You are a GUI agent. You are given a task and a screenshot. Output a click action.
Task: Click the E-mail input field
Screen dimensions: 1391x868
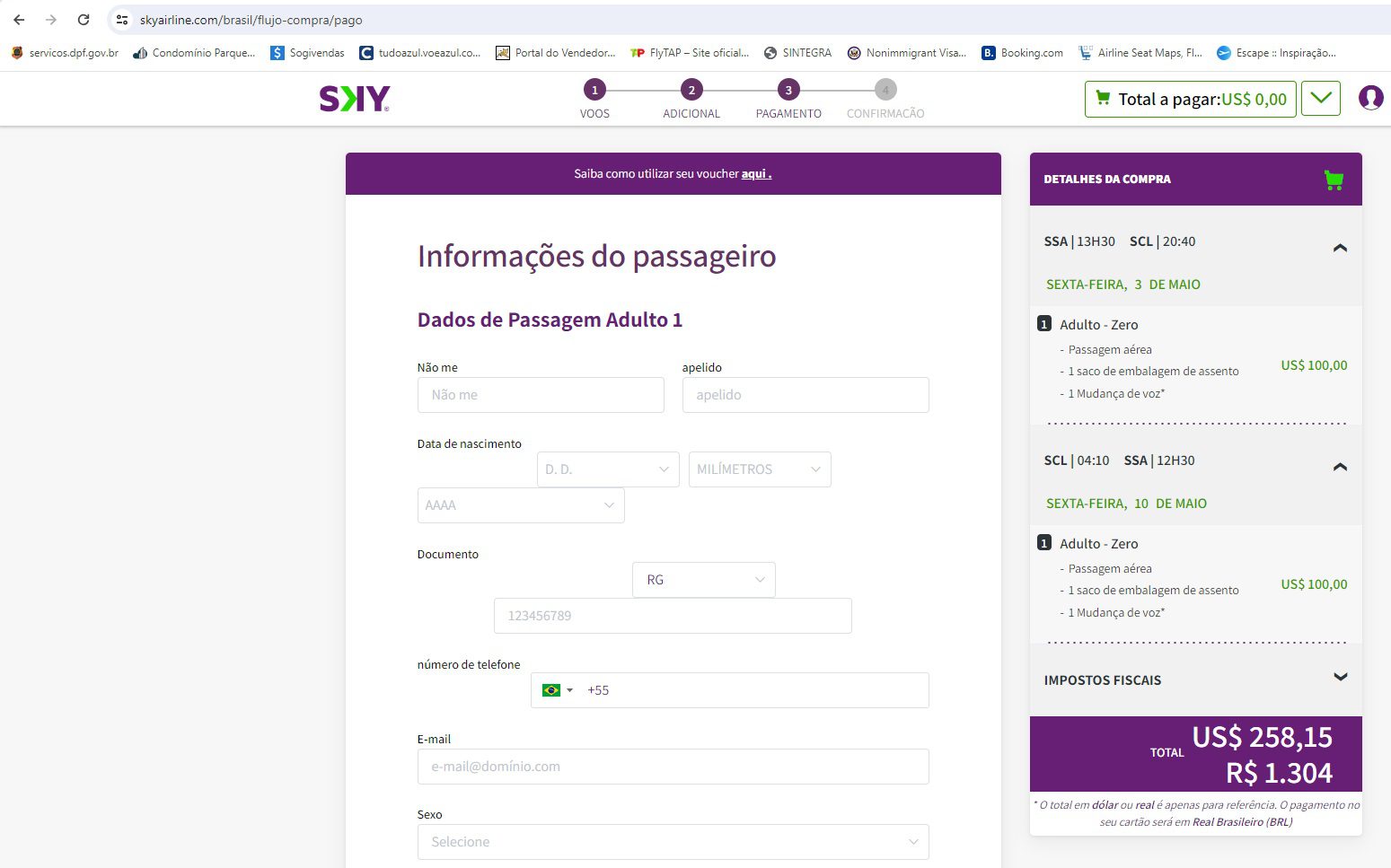(673, 767)
